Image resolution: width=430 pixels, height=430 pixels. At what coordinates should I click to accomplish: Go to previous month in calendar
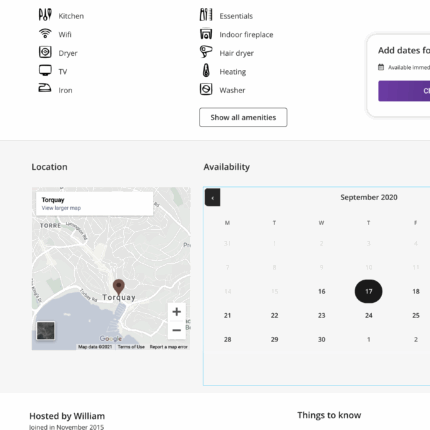coord(212,197)
